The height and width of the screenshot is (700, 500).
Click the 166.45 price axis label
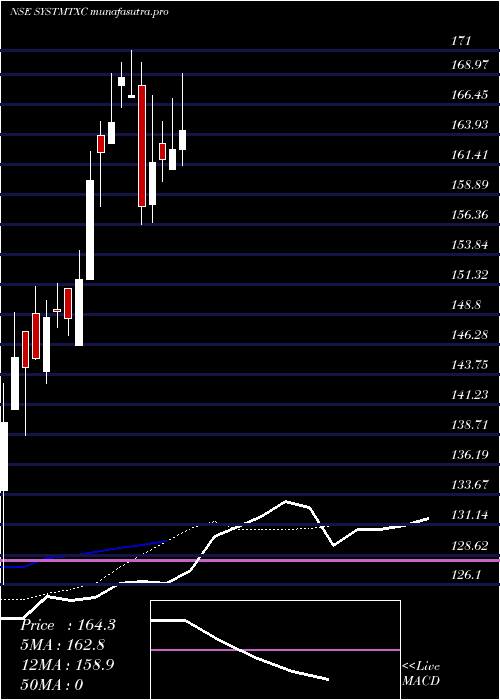[470, 95]
